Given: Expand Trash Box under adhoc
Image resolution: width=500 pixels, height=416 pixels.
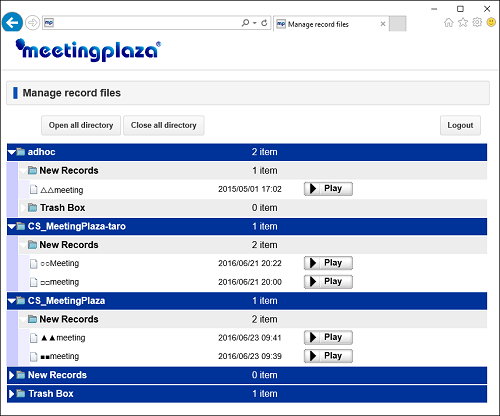Looking at the screenshot, I should [x=23, y=208].
